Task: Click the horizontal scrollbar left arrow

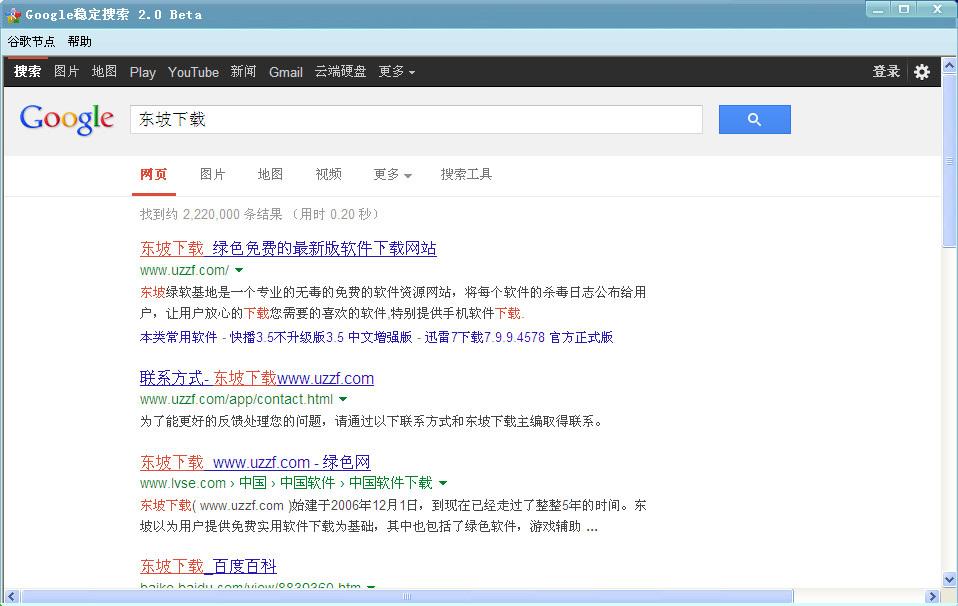Action: [11, 596]
